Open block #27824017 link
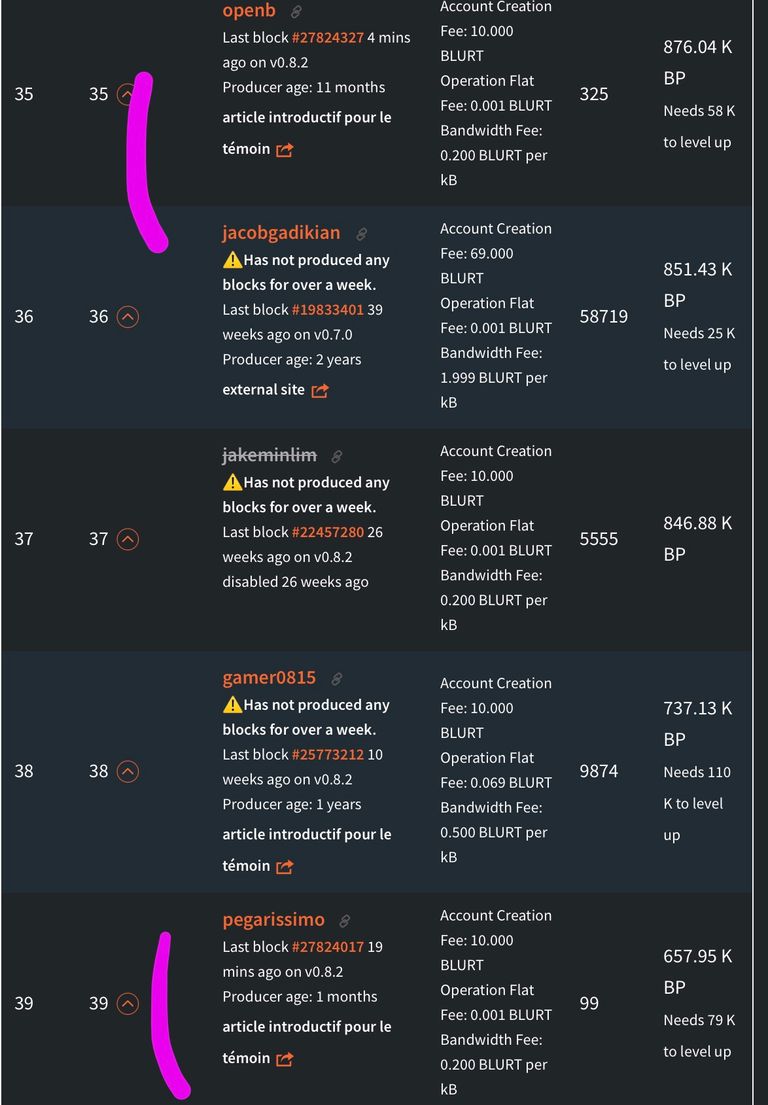768x1105 pixels. click(x=328, y=947)
